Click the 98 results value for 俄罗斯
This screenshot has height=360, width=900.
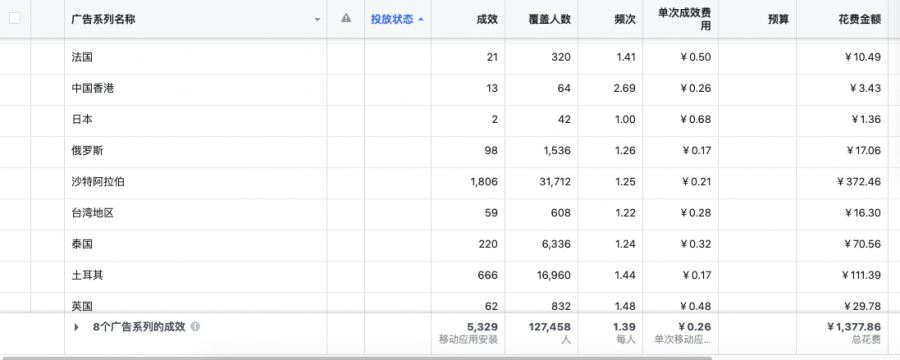click(x=491, y=150)
